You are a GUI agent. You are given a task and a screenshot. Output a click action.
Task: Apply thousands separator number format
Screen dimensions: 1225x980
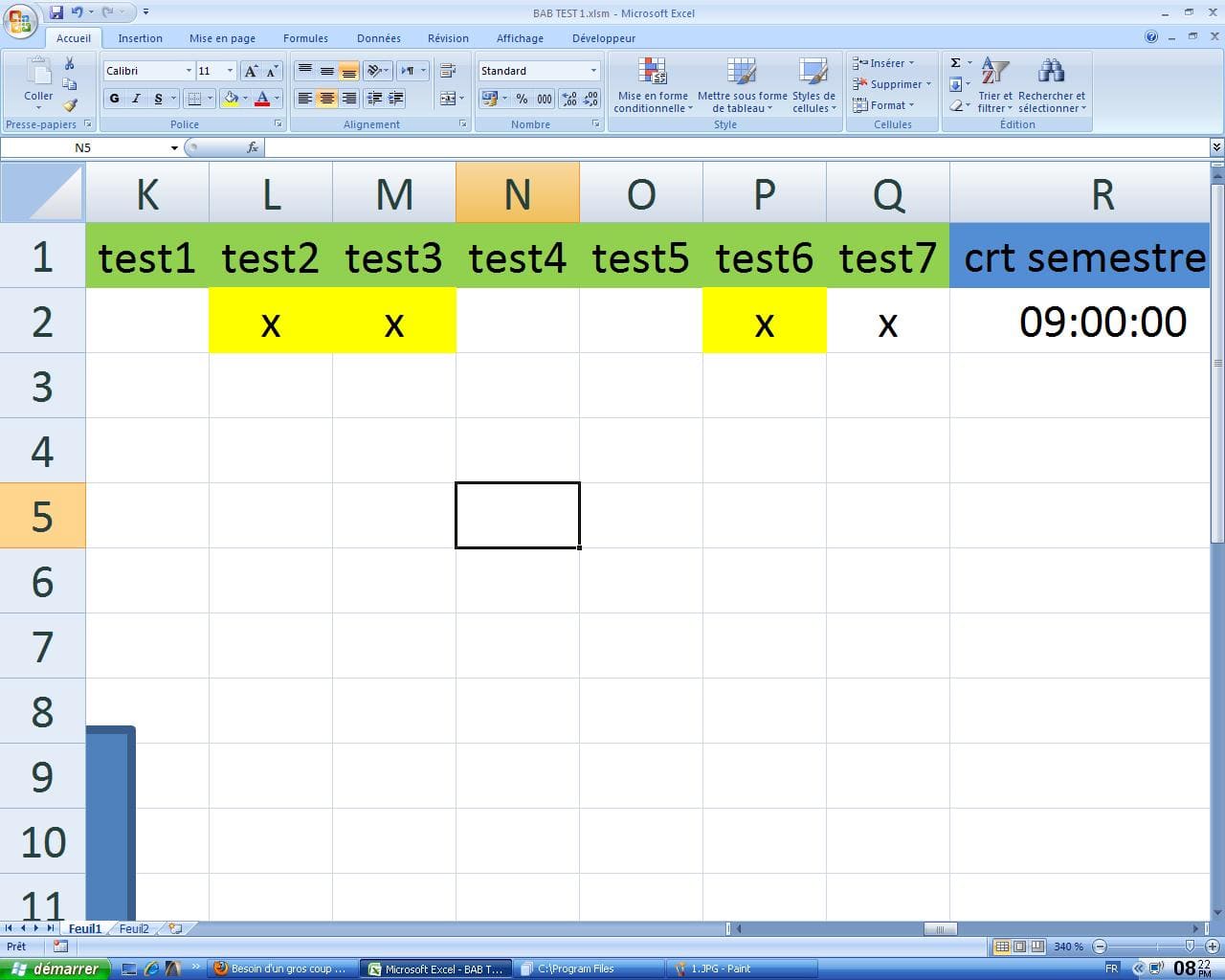click(x=544, y=99)
